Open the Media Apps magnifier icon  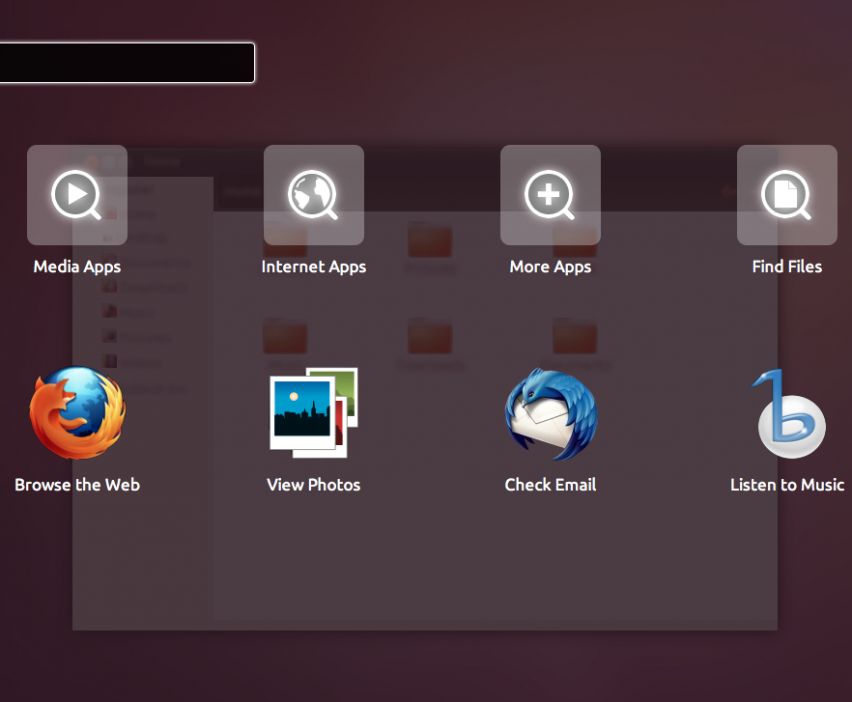(x=77, y=195)
